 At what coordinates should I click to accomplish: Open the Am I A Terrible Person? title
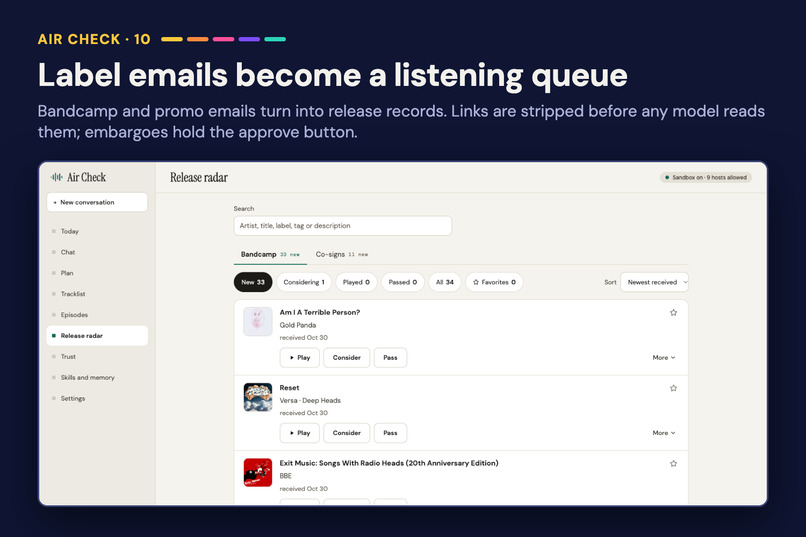click(x=320, y=312)
